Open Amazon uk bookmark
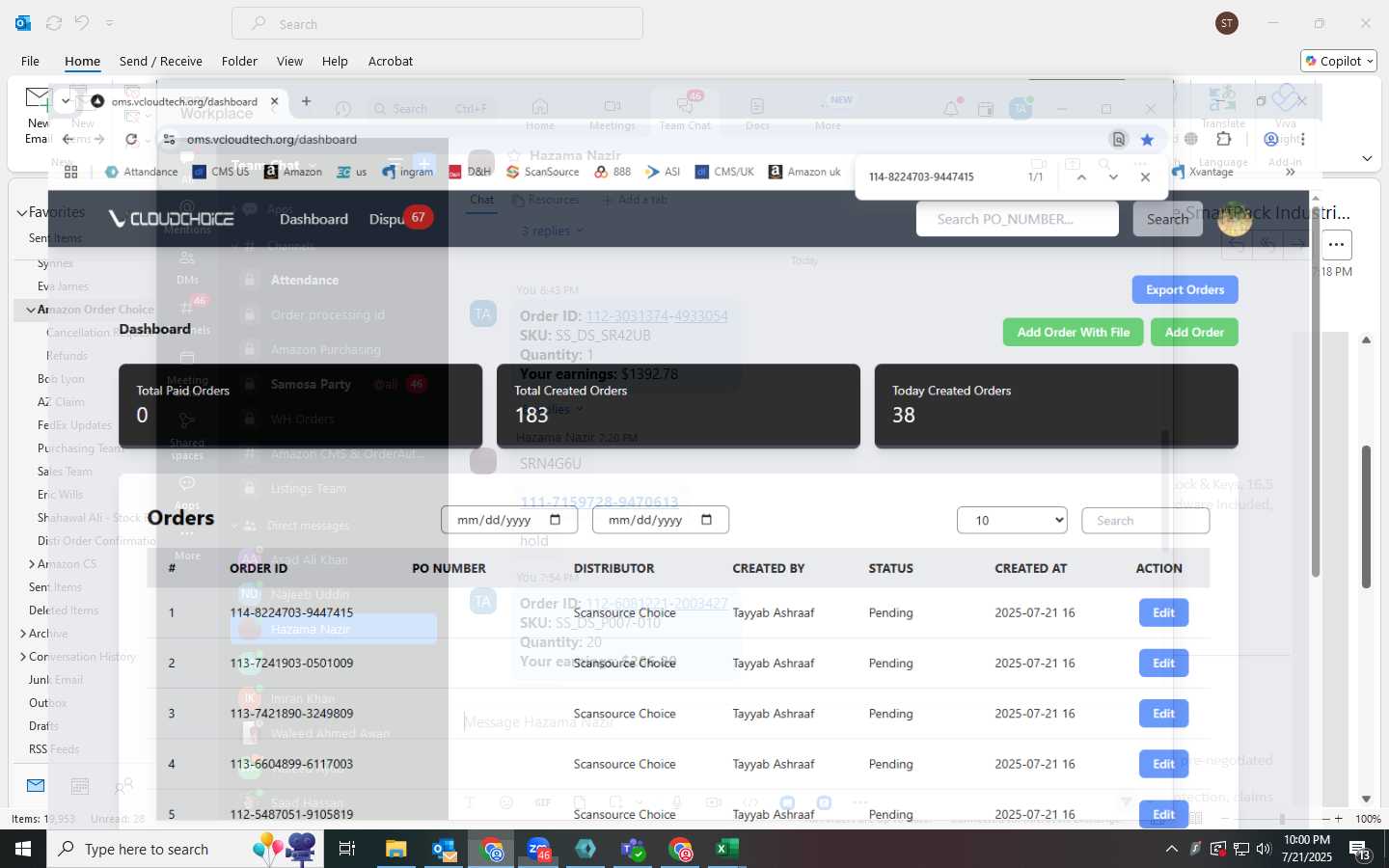1389x868 pixels. (x=804, y=172)
